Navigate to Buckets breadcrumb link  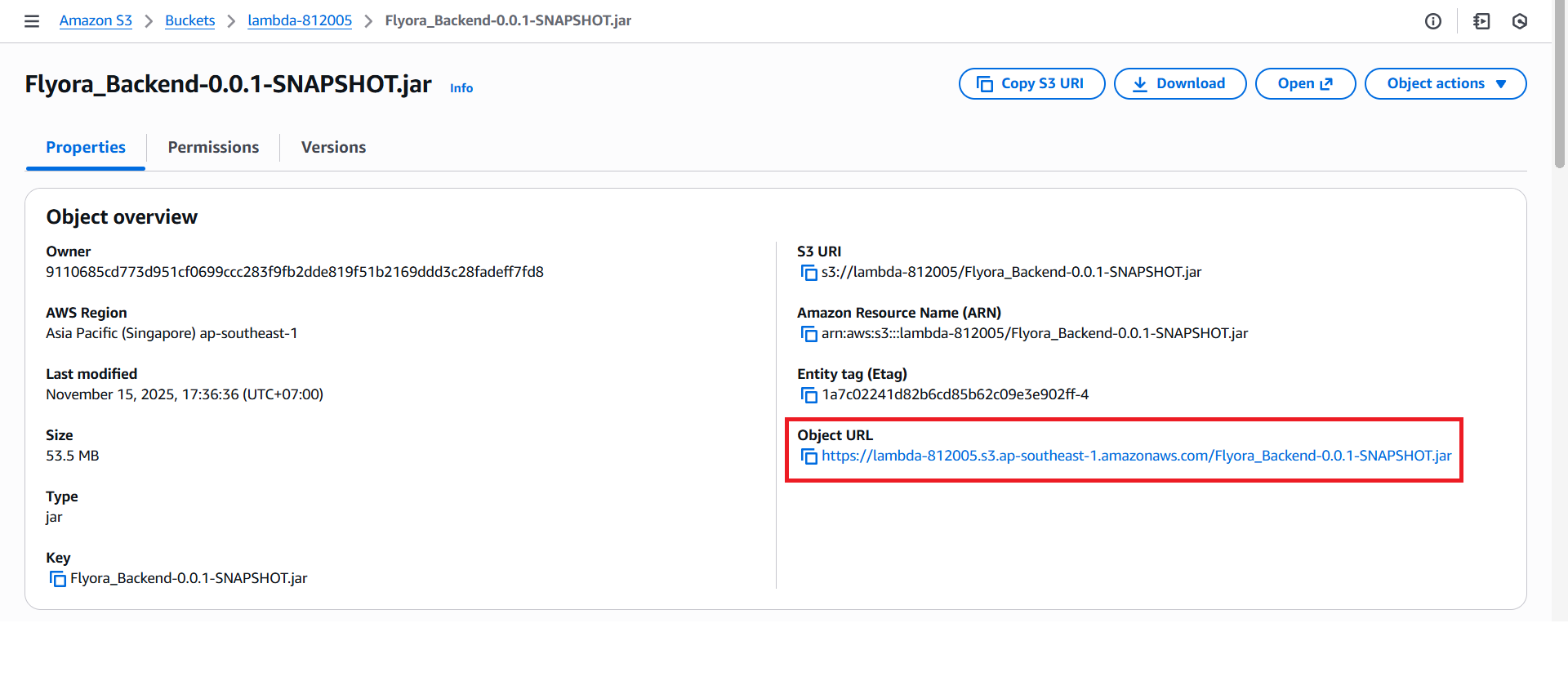(x=189, y=20)
